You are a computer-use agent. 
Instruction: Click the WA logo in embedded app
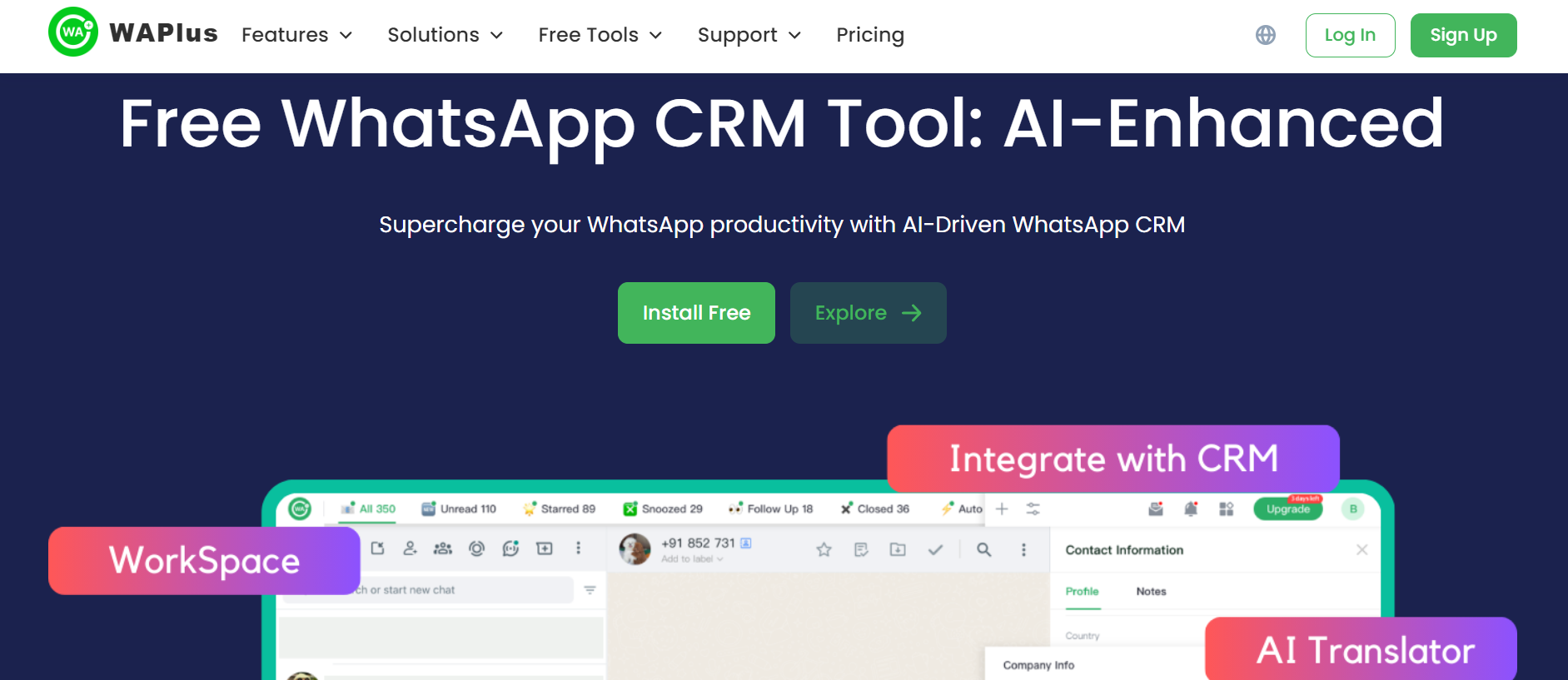pyautogui.click(x=300, y=508)
